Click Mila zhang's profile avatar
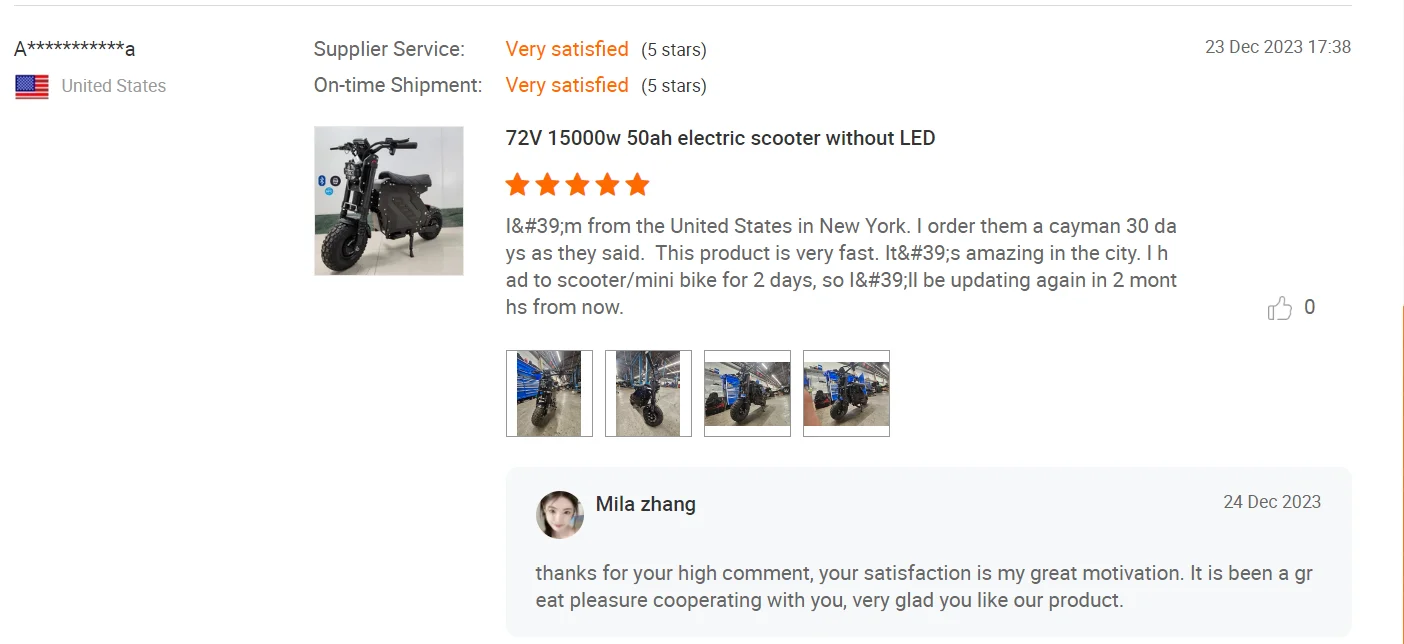Viewport: 1404px width, 644px height. [560, 515]
